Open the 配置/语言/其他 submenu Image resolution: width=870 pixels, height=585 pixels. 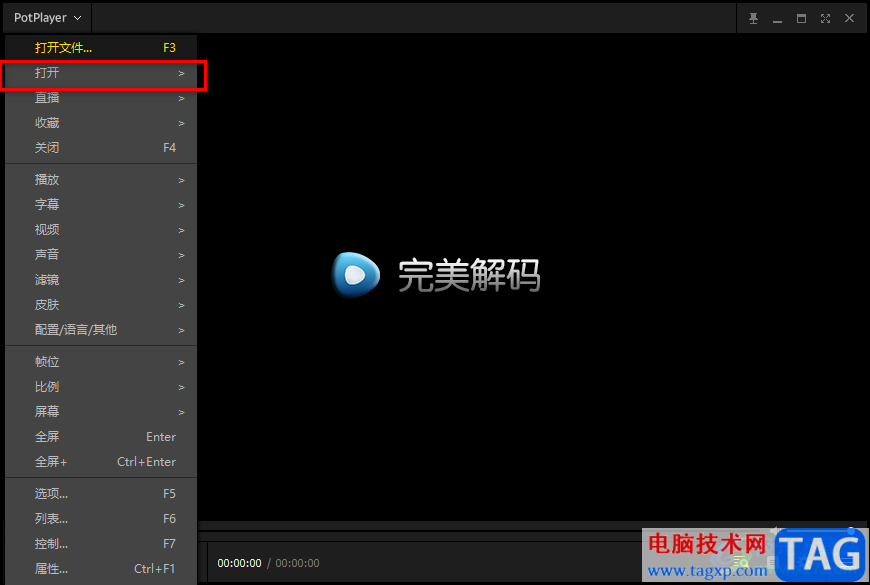pyautogui.click(x=101, y=330)
